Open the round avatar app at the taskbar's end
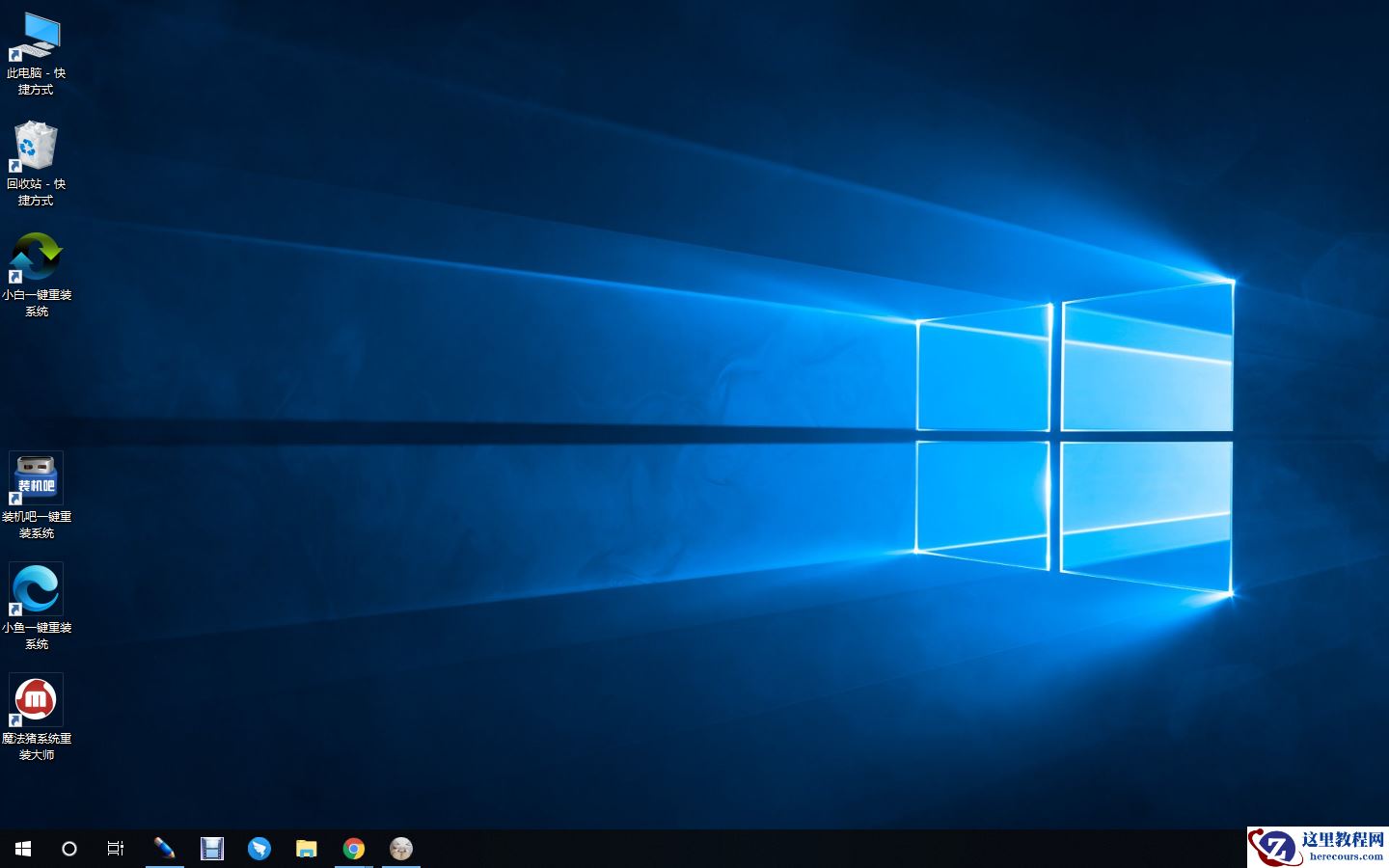Image resolution: width=1389 pixels, height=868 pixels. point(401,849)
